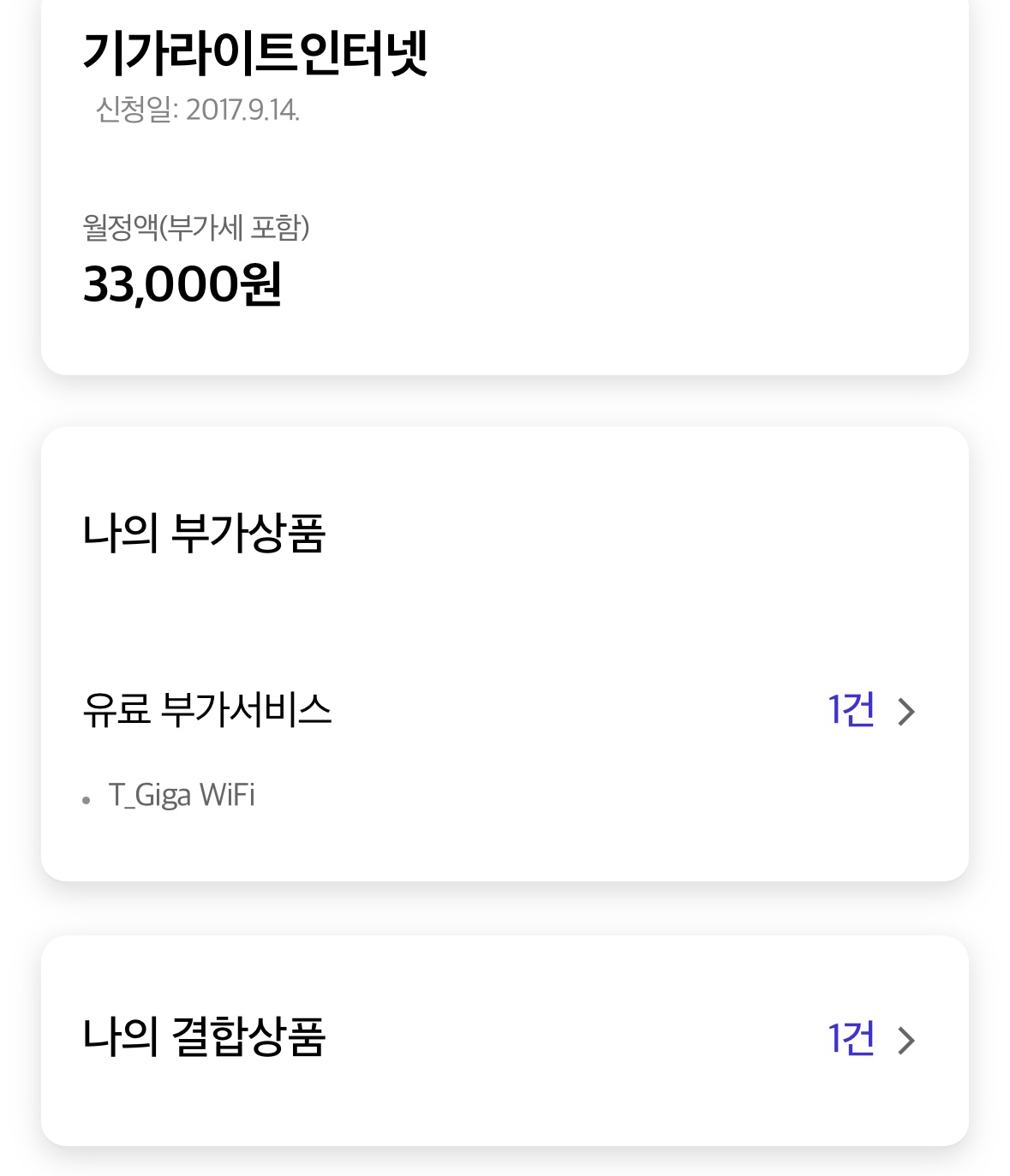The height and width of the screenshot is (1176, 1010).
Task: Expand the 나의 결합상품 section
Action: (505, 1039)
